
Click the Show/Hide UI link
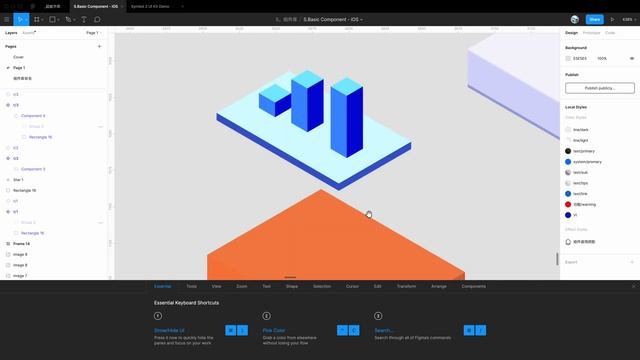tap(169, 330)
